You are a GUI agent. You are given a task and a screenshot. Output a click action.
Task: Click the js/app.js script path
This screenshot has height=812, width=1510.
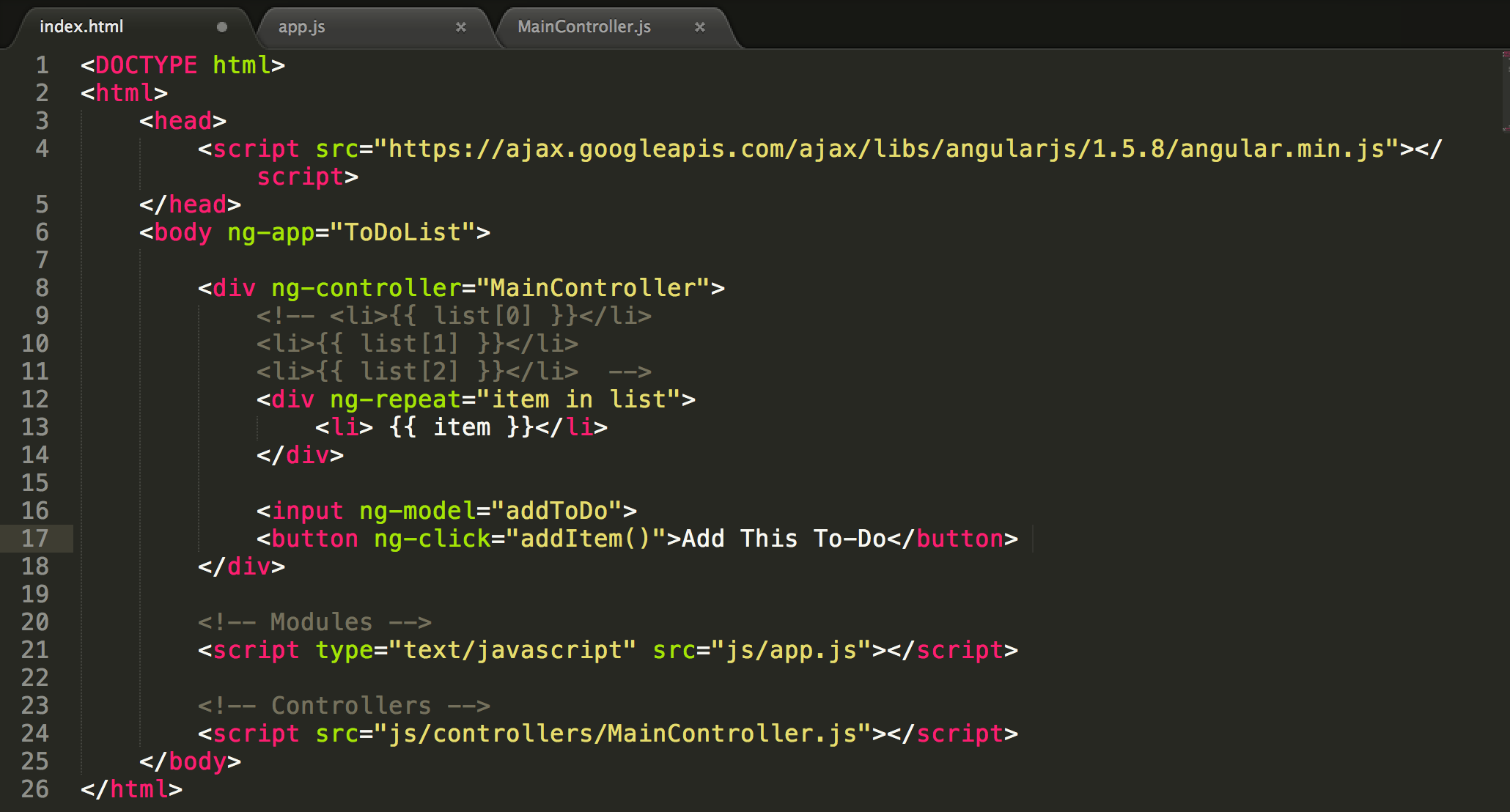(792, 650)
